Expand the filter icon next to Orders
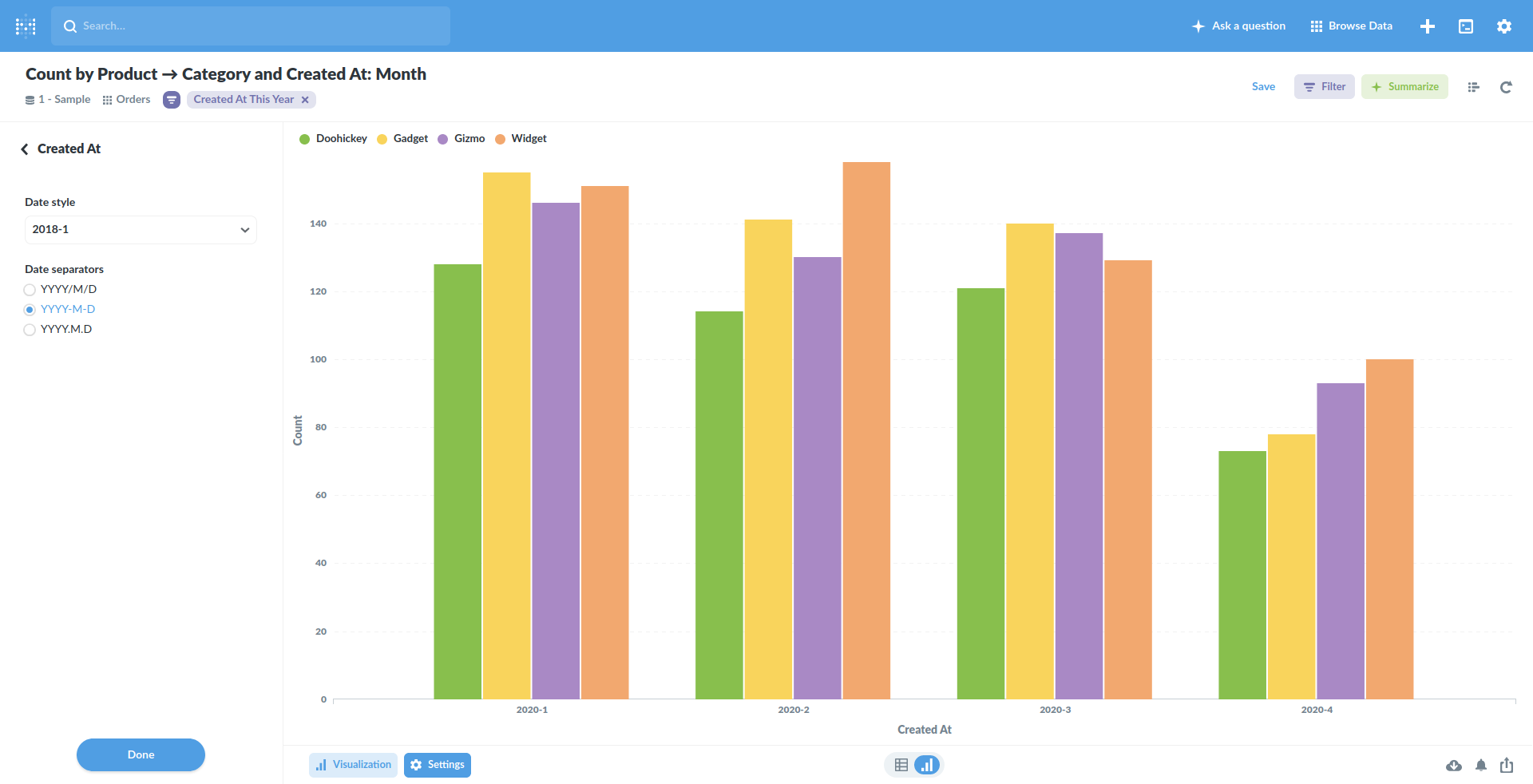Viewport: 1533px width, 784px height. (171, 100)
